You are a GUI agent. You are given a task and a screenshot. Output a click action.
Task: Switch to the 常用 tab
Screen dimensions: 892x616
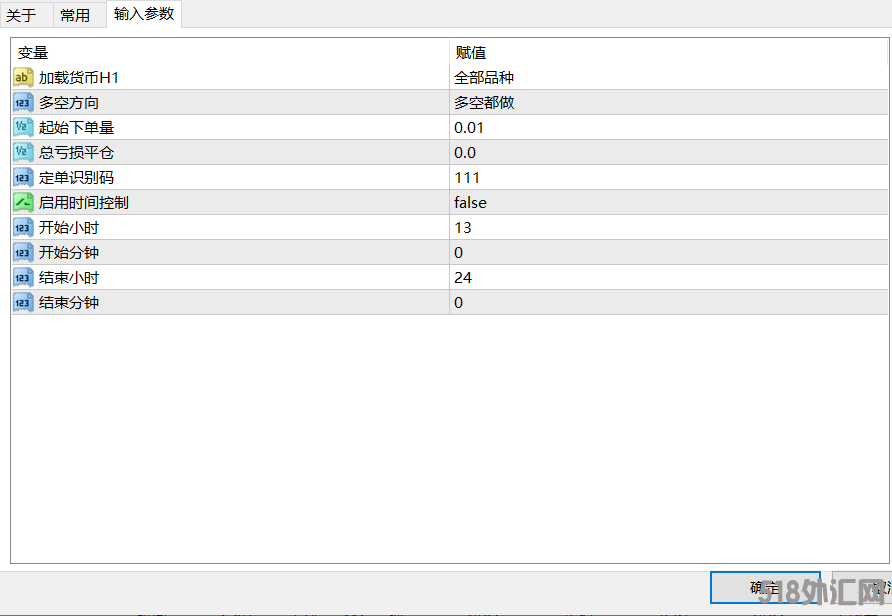75,15
